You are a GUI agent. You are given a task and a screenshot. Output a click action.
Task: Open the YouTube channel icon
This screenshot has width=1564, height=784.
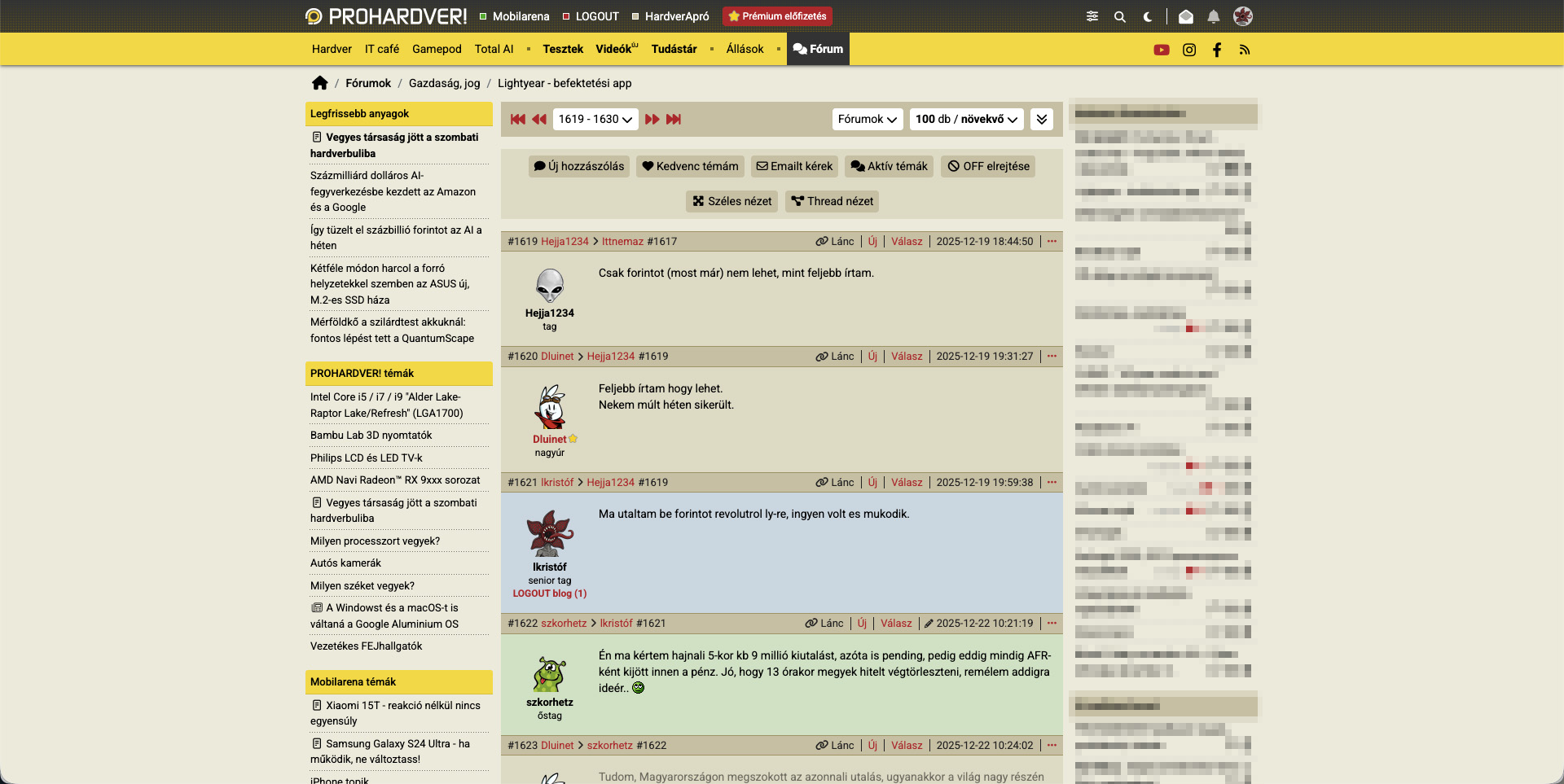pos(1162,50)
